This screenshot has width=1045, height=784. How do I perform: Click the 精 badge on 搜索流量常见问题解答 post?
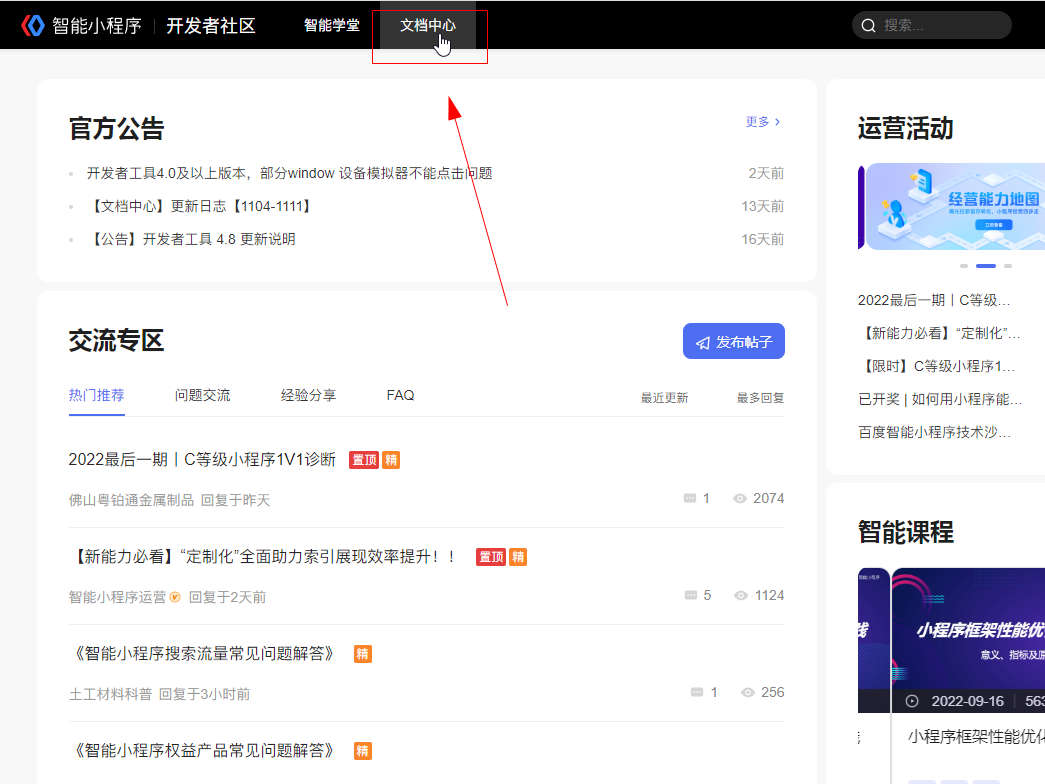[x=363, y=654]
